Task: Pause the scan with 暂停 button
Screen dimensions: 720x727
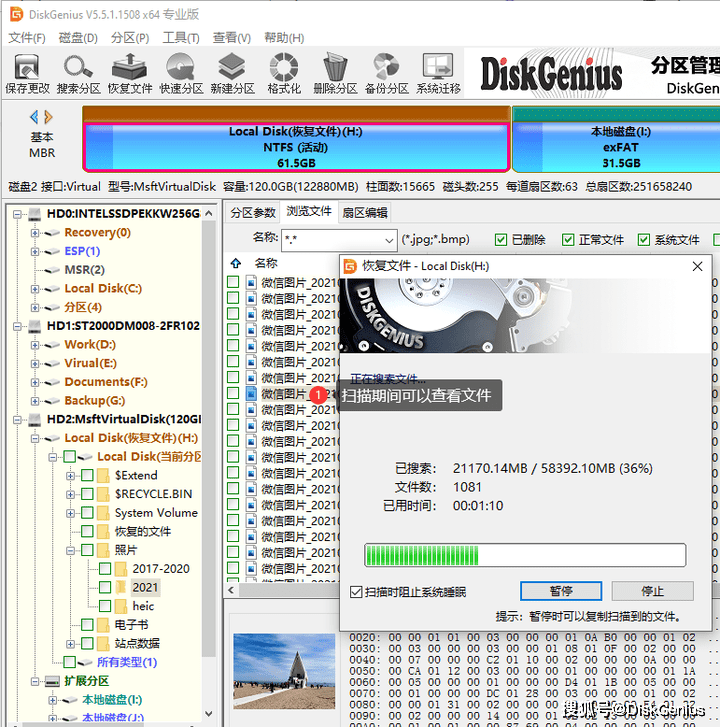Action: [x=561, y=591]
